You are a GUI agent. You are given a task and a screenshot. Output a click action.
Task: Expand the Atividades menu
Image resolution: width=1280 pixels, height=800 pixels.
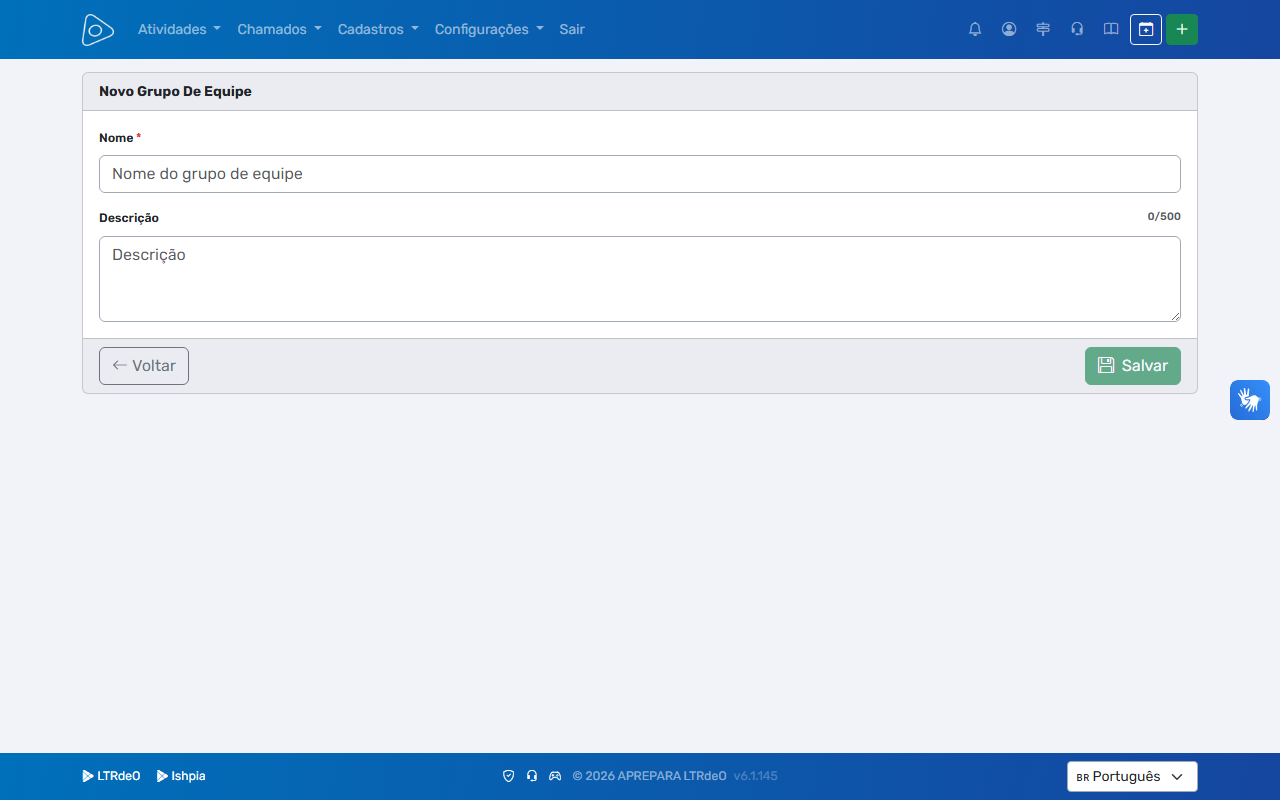(x=179, y=29)
